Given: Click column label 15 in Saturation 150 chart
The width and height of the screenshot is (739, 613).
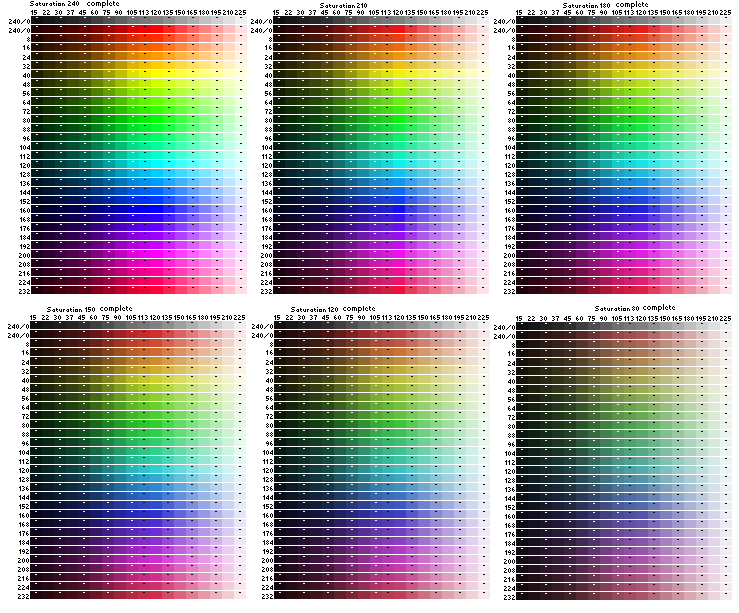Looking at the screenshot, I should (x=33, y=318).
